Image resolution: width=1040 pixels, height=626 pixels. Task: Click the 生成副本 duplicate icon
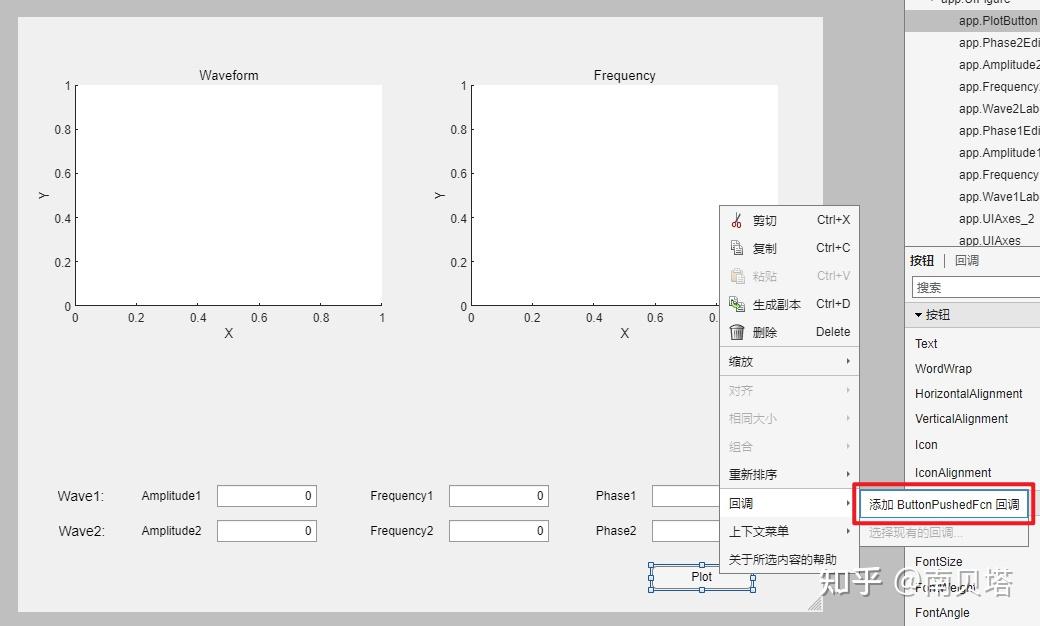739,303
